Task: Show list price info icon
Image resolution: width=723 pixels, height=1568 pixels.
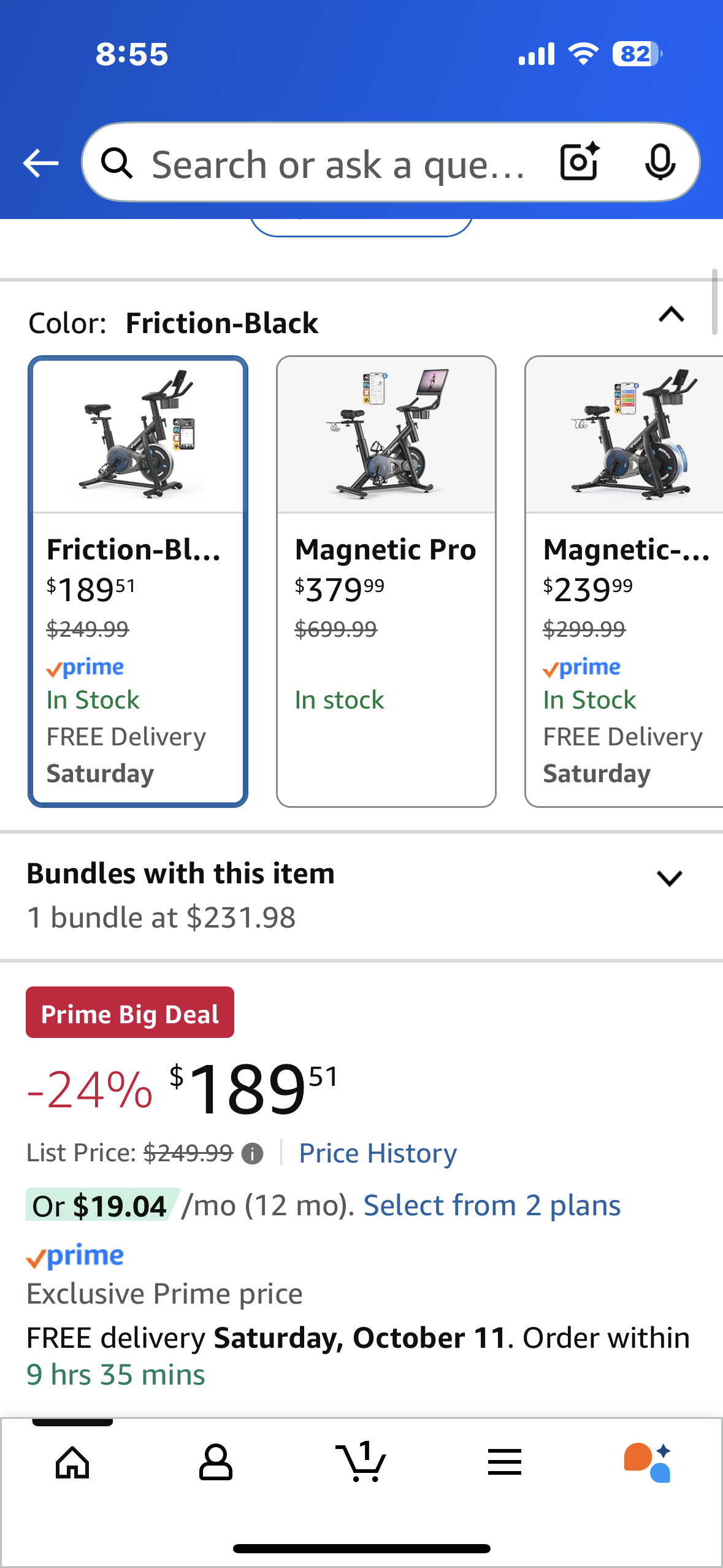Action: 252,1154
